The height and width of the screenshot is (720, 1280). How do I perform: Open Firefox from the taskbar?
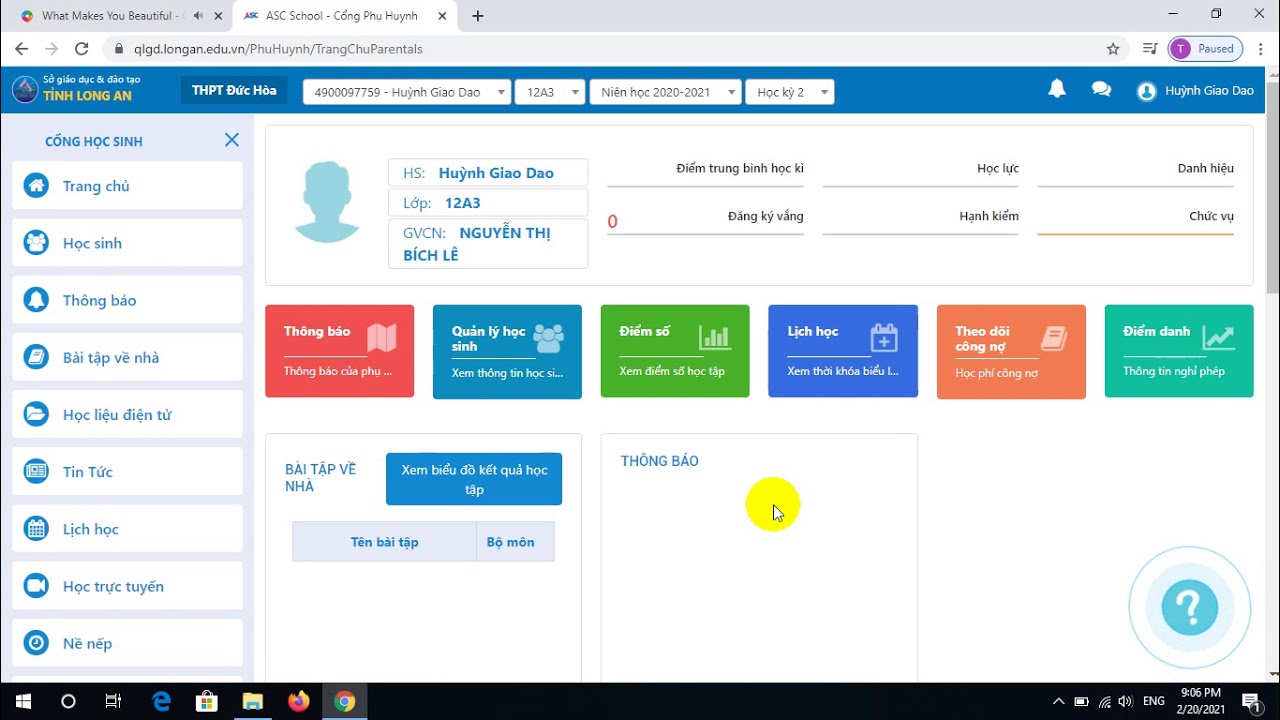(298, 701)
